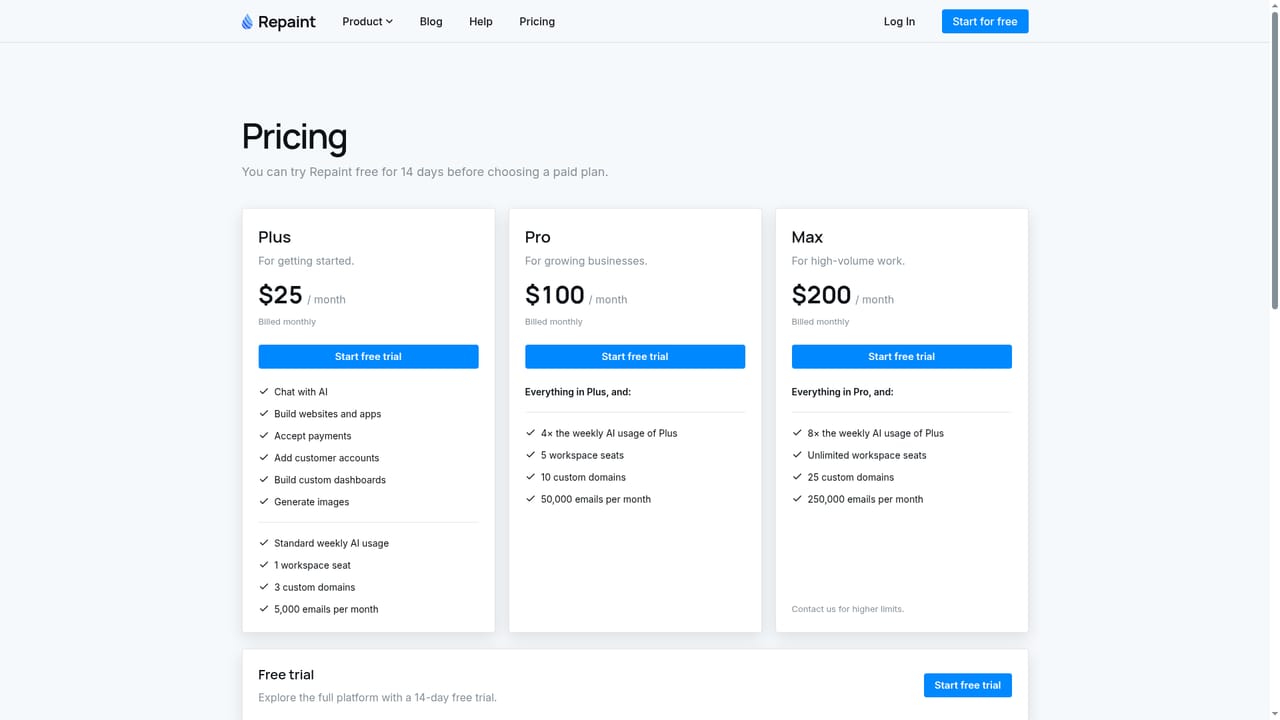1280x720 pixels.
Task: Click the checkmark beside Build websites and apps
Action: pos(264,414)
